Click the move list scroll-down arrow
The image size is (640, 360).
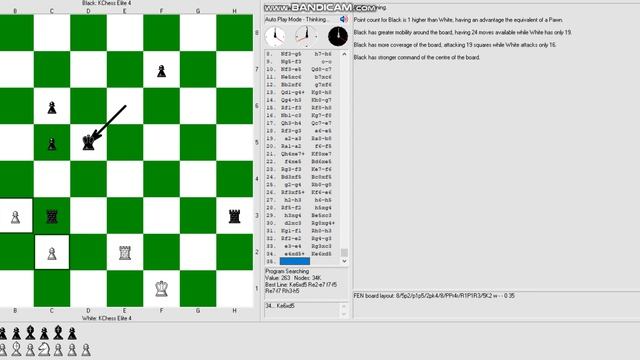coord(344,261)
